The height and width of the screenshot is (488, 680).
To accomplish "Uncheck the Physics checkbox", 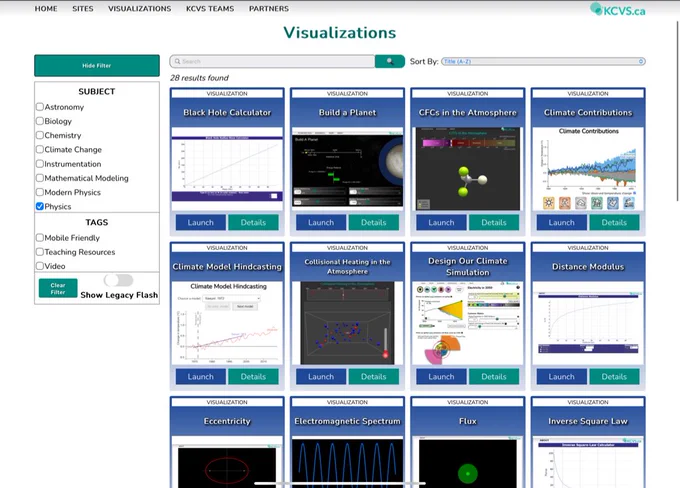I will click(40, 206).
